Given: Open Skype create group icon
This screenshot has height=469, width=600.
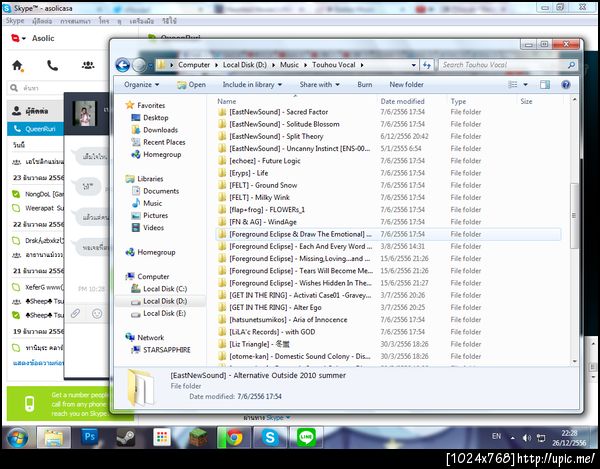Looking at the screenshot, I should click(x=88, y=65).
